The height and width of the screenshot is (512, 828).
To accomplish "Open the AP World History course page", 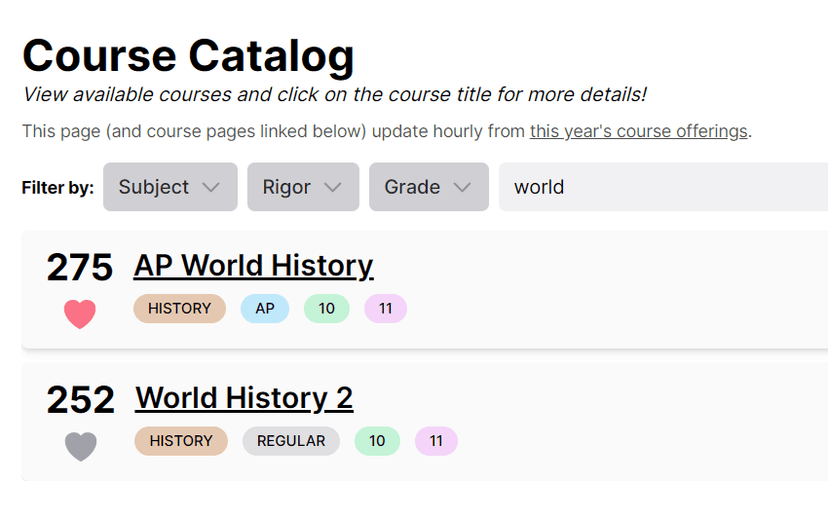I will 253,266.
